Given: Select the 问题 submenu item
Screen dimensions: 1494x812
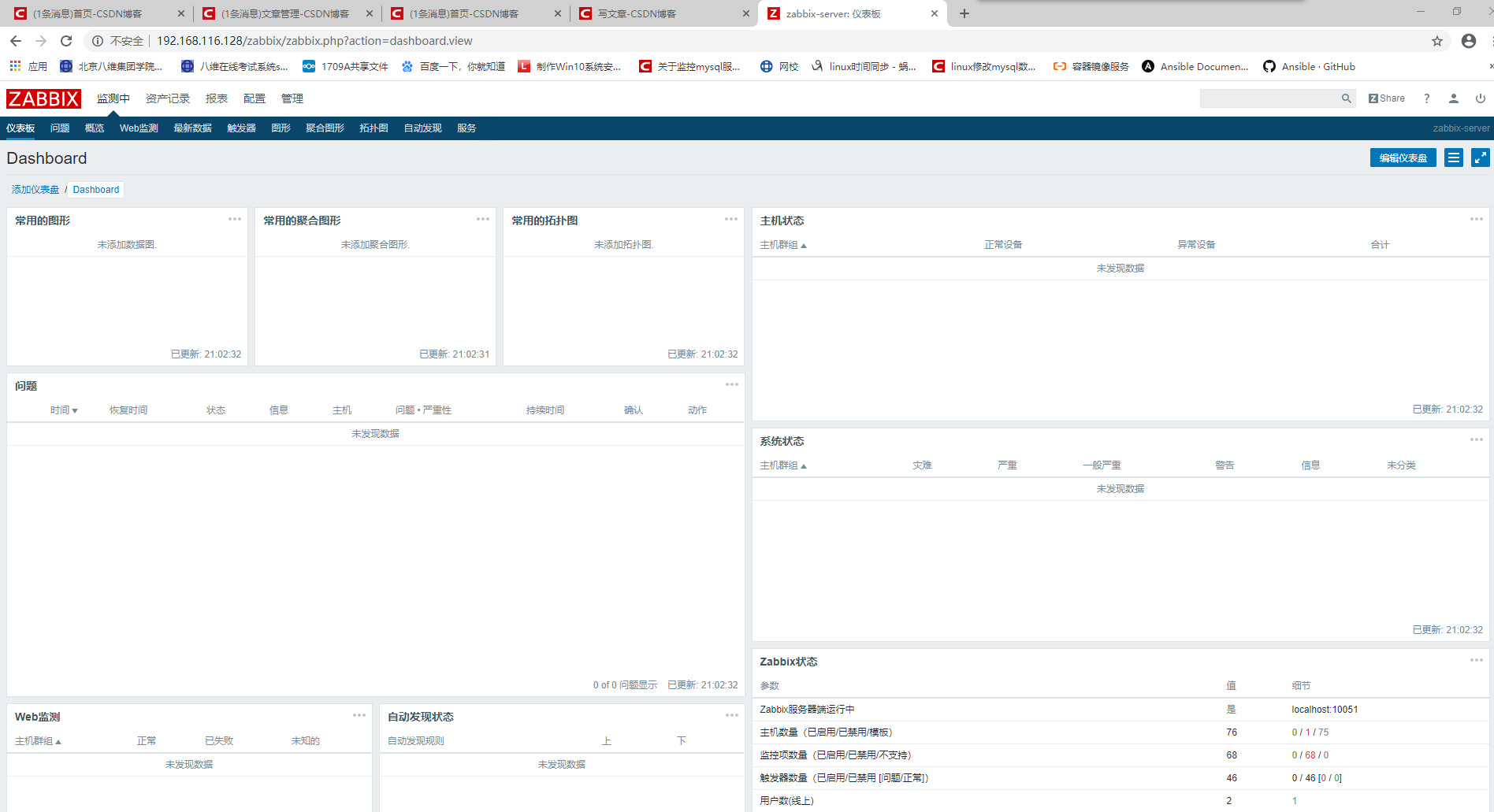Looking at the screenshot, I should tap(60, 128).
